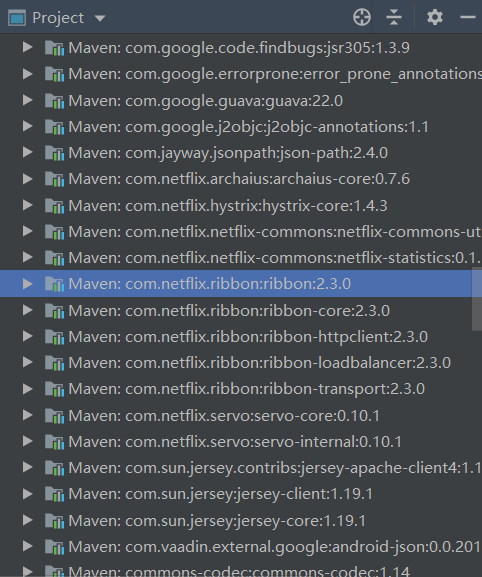This screenshot has height=577, width=482.
Task: Click library icon of jersey-core:1.19.1
Action: (x=54, y=521)
